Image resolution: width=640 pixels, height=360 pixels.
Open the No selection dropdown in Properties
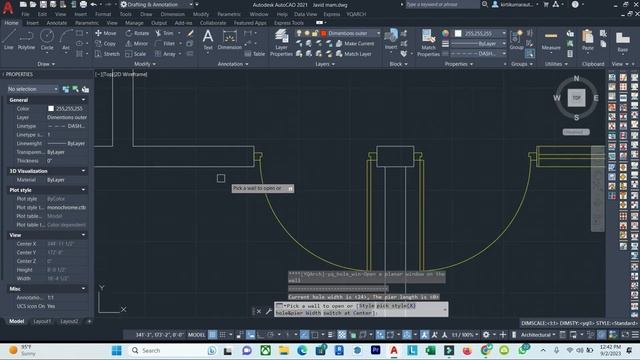coord(33,89)
